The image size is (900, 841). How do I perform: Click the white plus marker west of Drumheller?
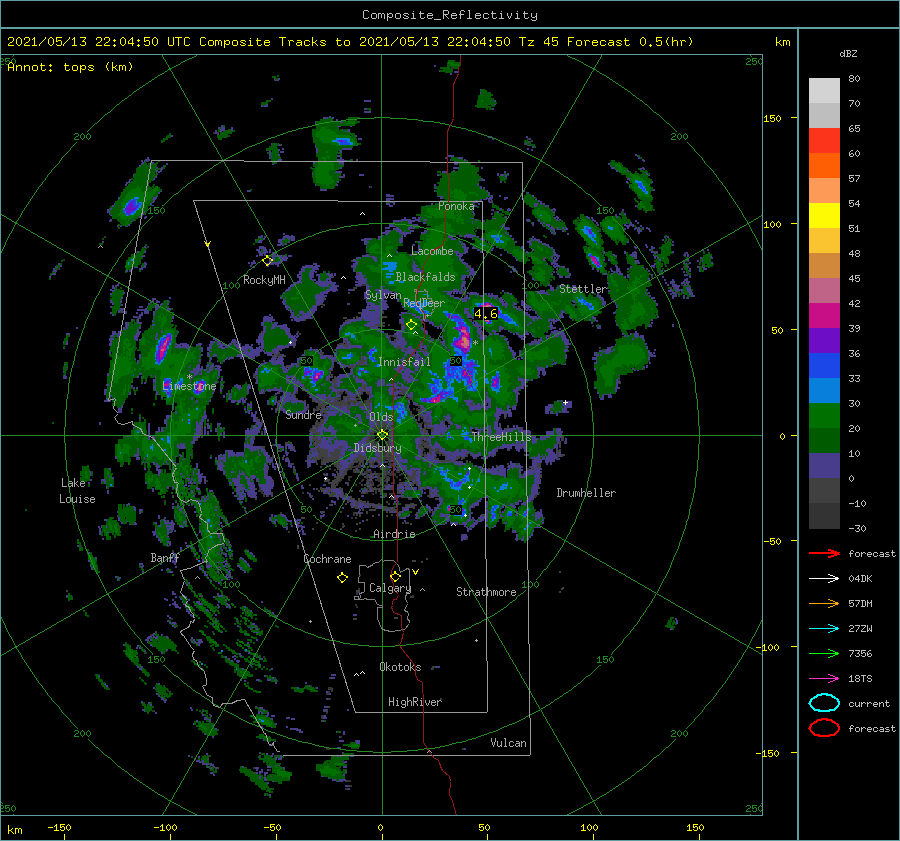(565, 403)
